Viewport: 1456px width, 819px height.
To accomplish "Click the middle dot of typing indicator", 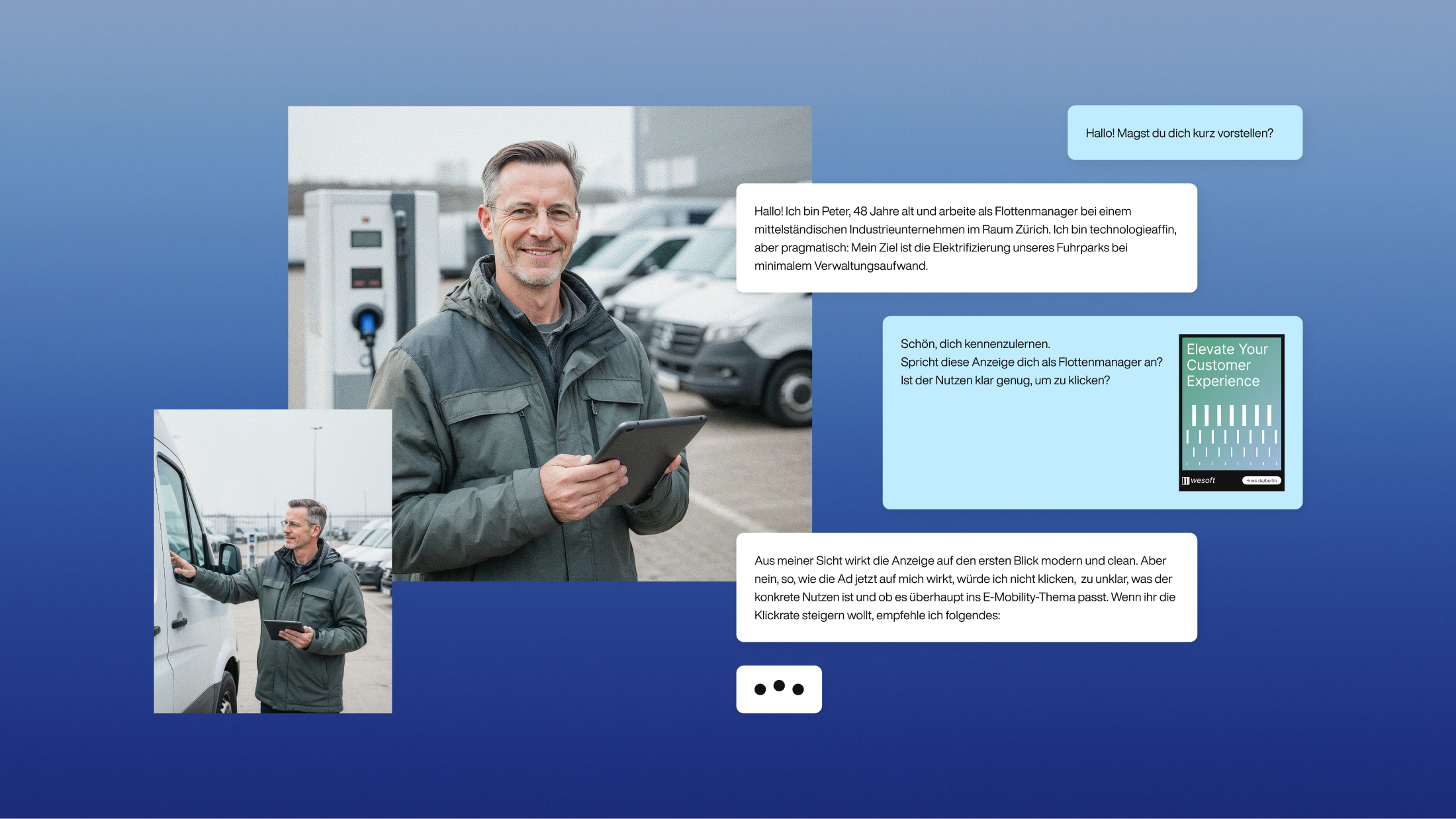I will (x=779, y=686).
